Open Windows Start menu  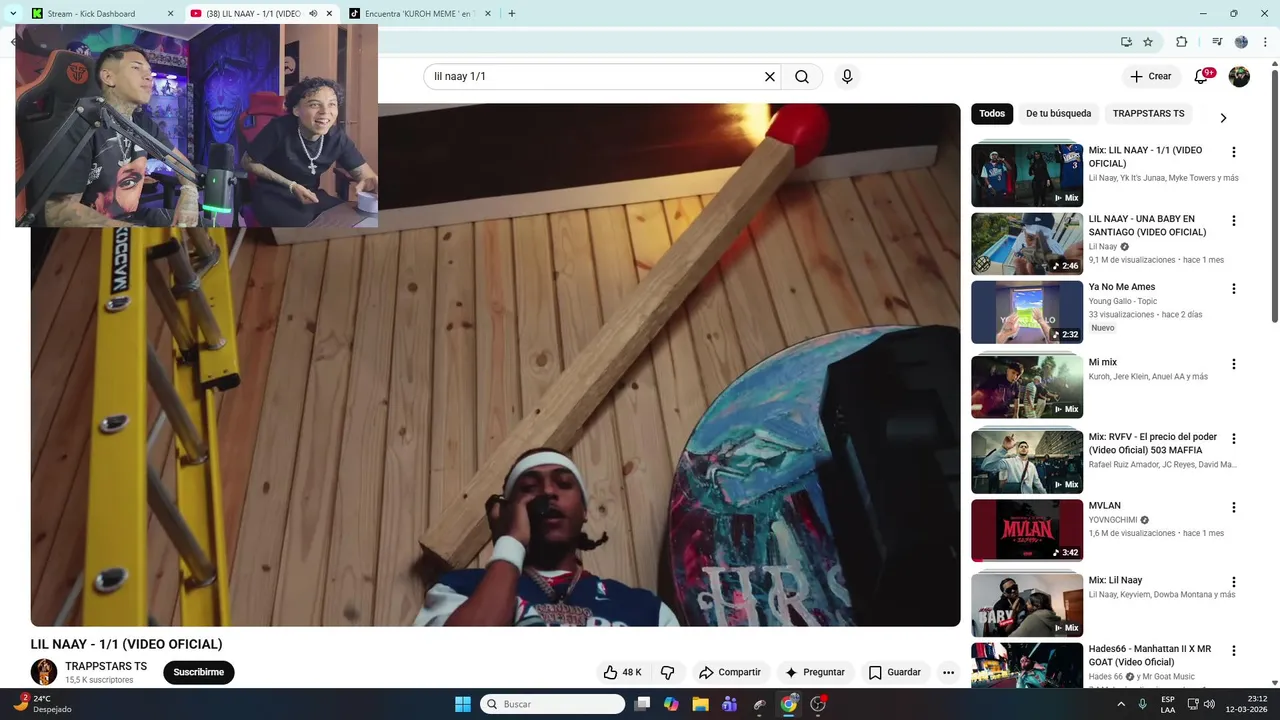[x=463, y=704]
